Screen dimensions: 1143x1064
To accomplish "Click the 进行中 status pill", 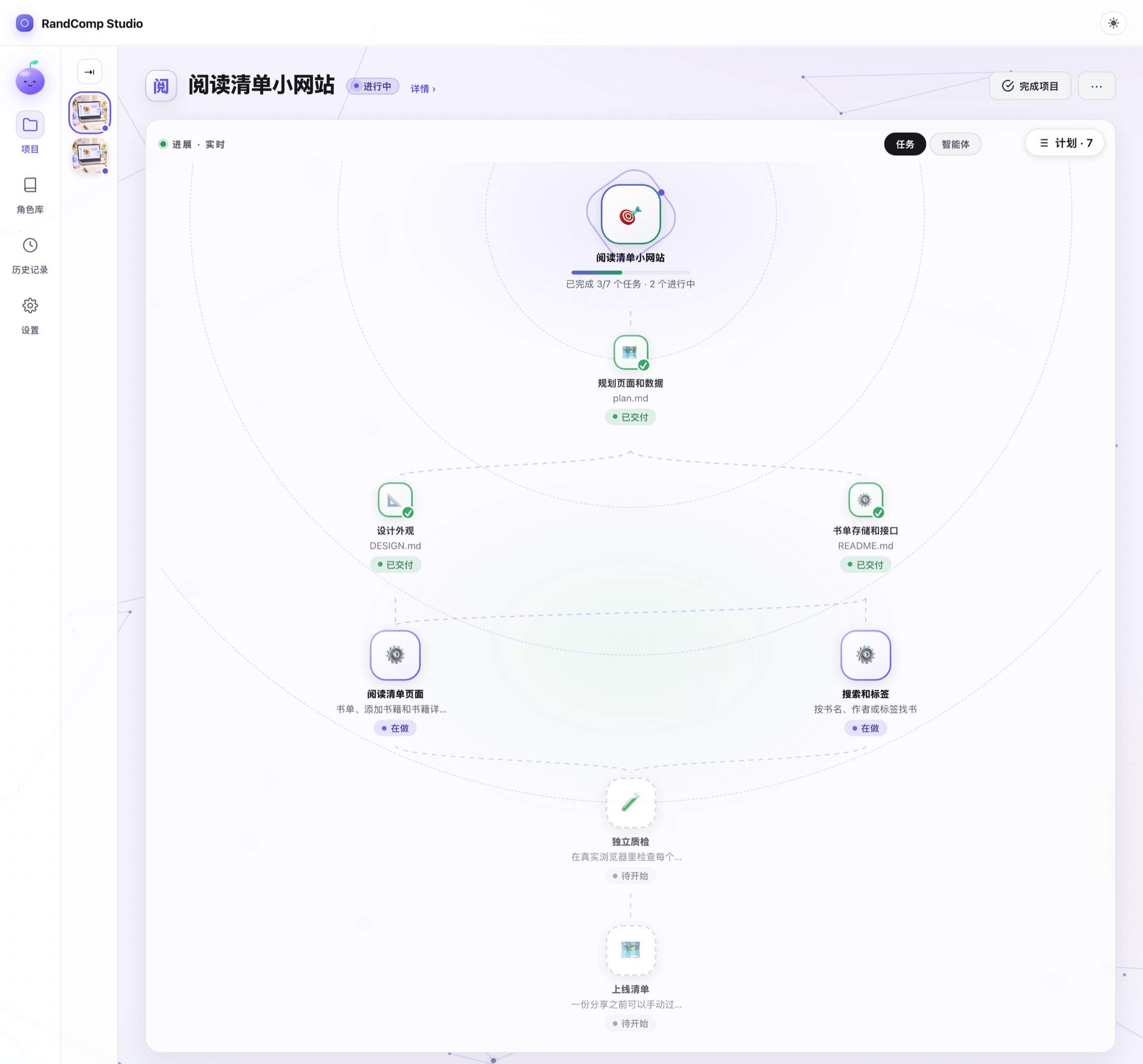I will (373, 86).
